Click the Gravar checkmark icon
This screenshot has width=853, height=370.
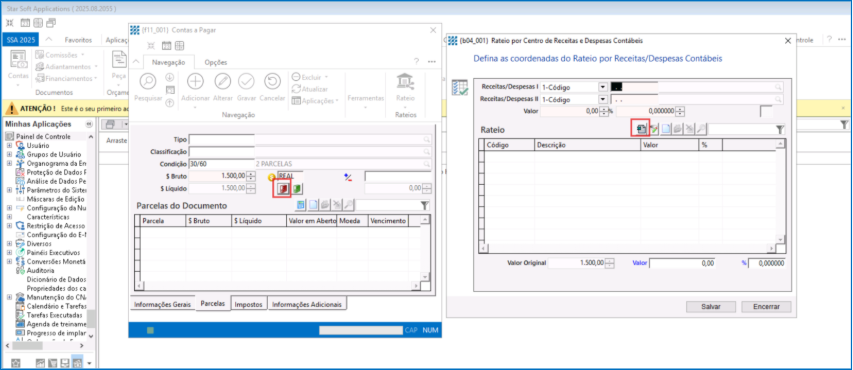click(x=246, y=82)
